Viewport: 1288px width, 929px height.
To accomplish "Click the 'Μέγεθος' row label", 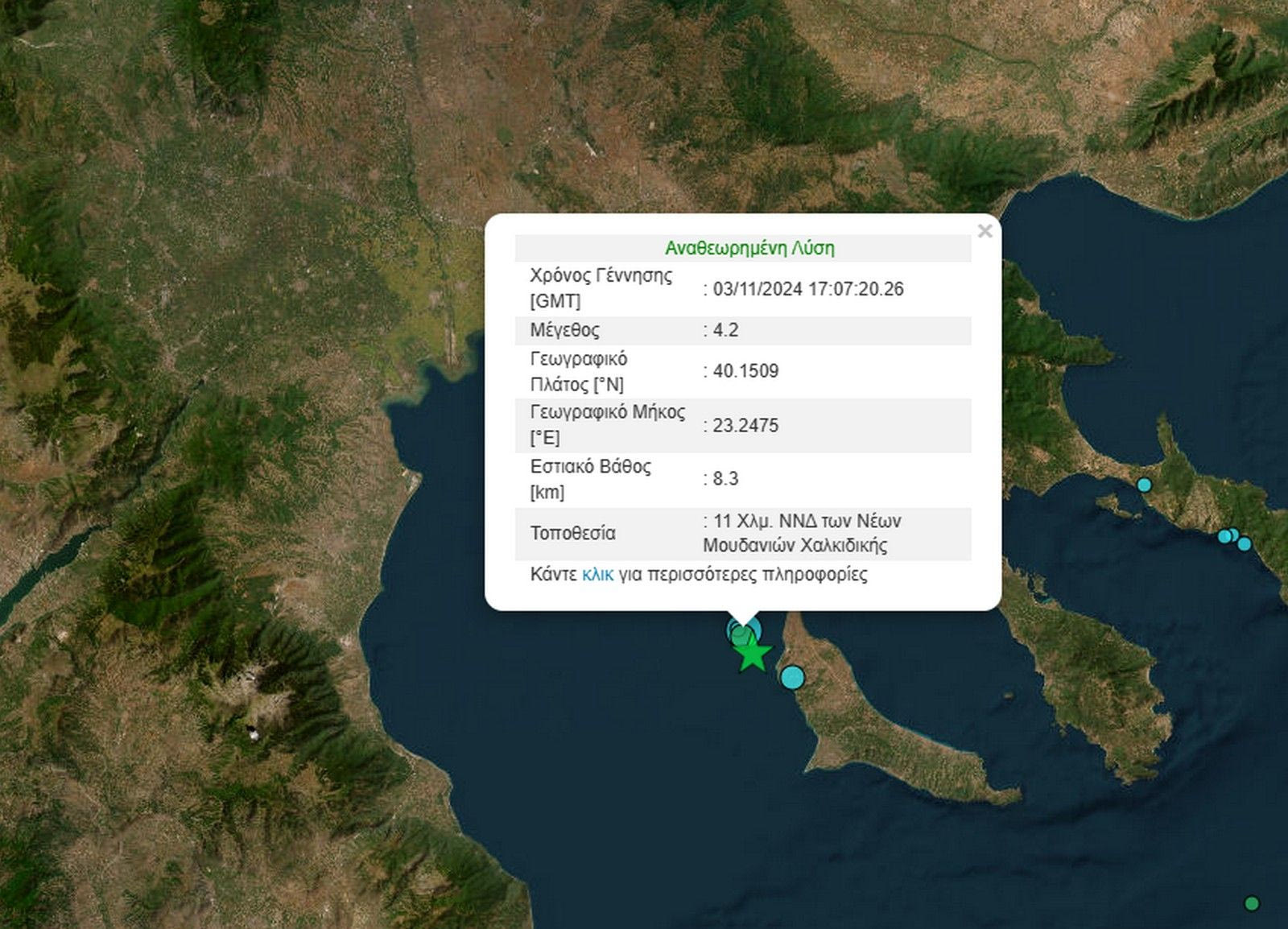I will click(564, 330).
